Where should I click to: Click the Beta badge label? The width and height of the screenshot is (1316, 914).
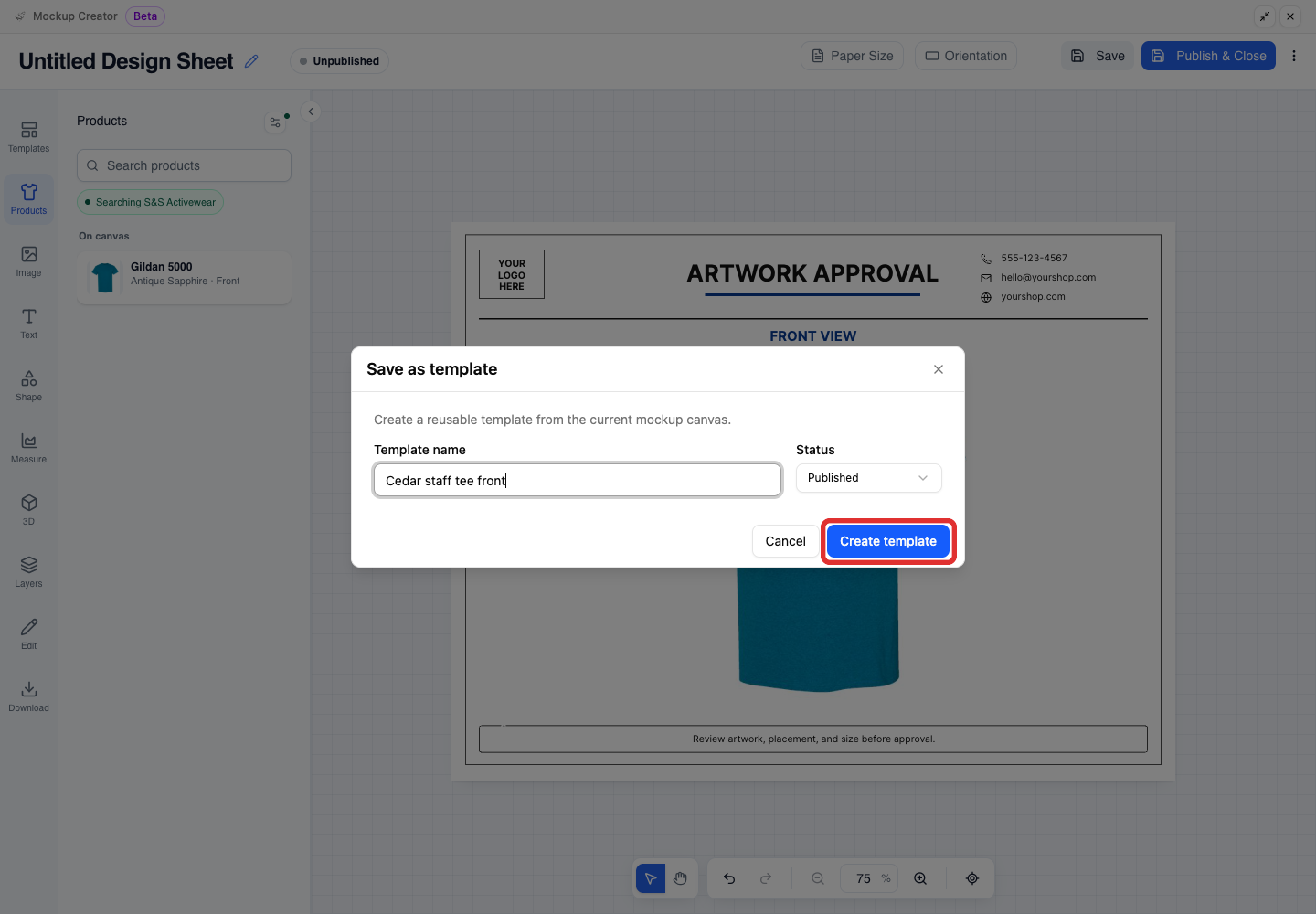coord(145,16)
